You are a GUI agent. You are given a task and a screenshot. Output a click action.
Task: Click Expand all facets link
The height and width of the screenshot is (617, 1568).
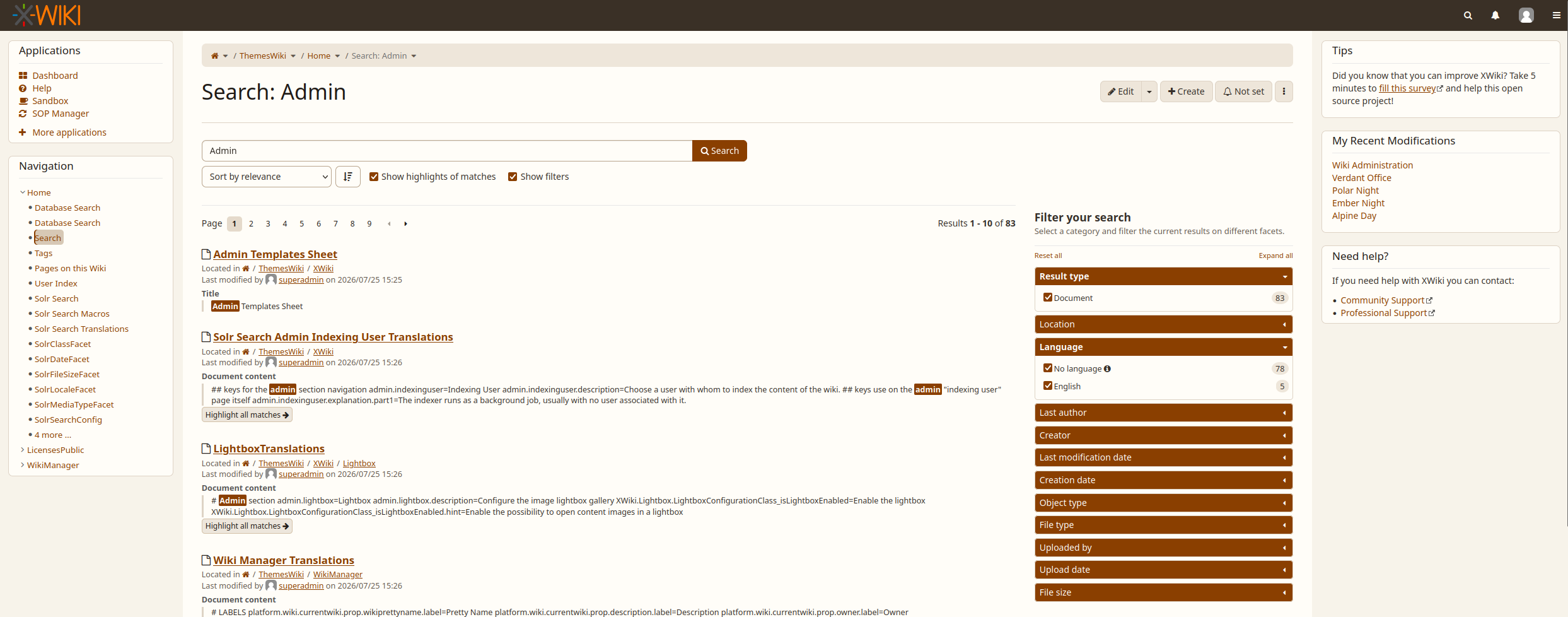click(x=1275, y=256)
